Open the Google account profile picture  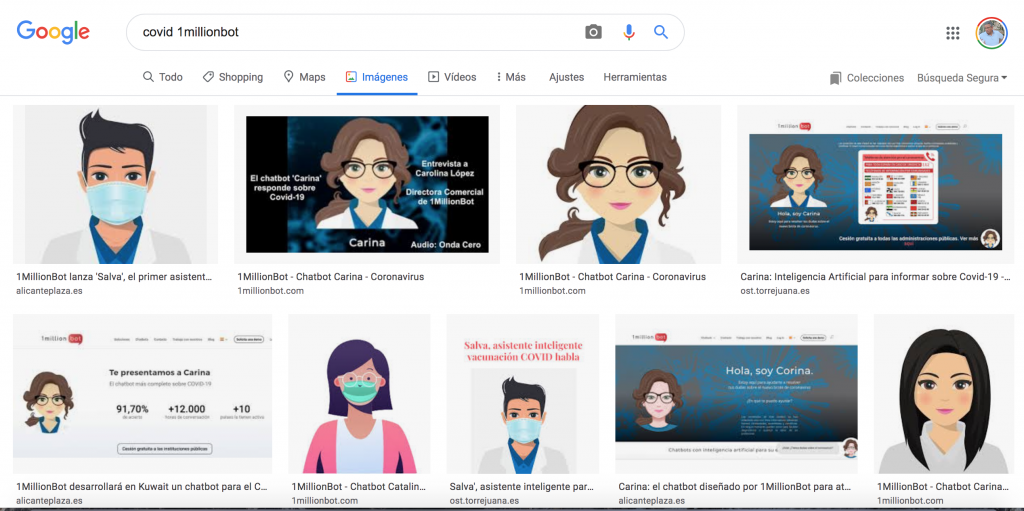[x=991, y=33]
